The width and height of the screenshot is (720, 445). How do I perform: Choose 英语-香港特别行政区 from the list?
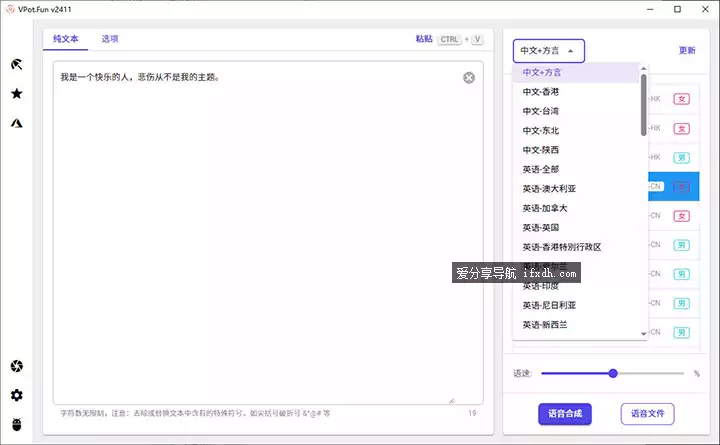pyautogui.click(x=576, y=247)
